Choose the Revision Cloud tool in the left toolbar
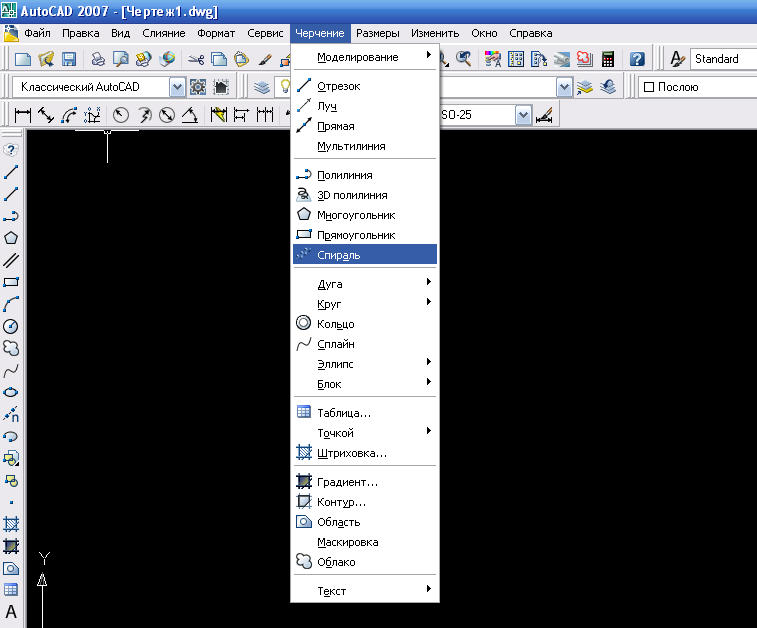This screenshot has height=628, width=757. [x=11, y=348]
